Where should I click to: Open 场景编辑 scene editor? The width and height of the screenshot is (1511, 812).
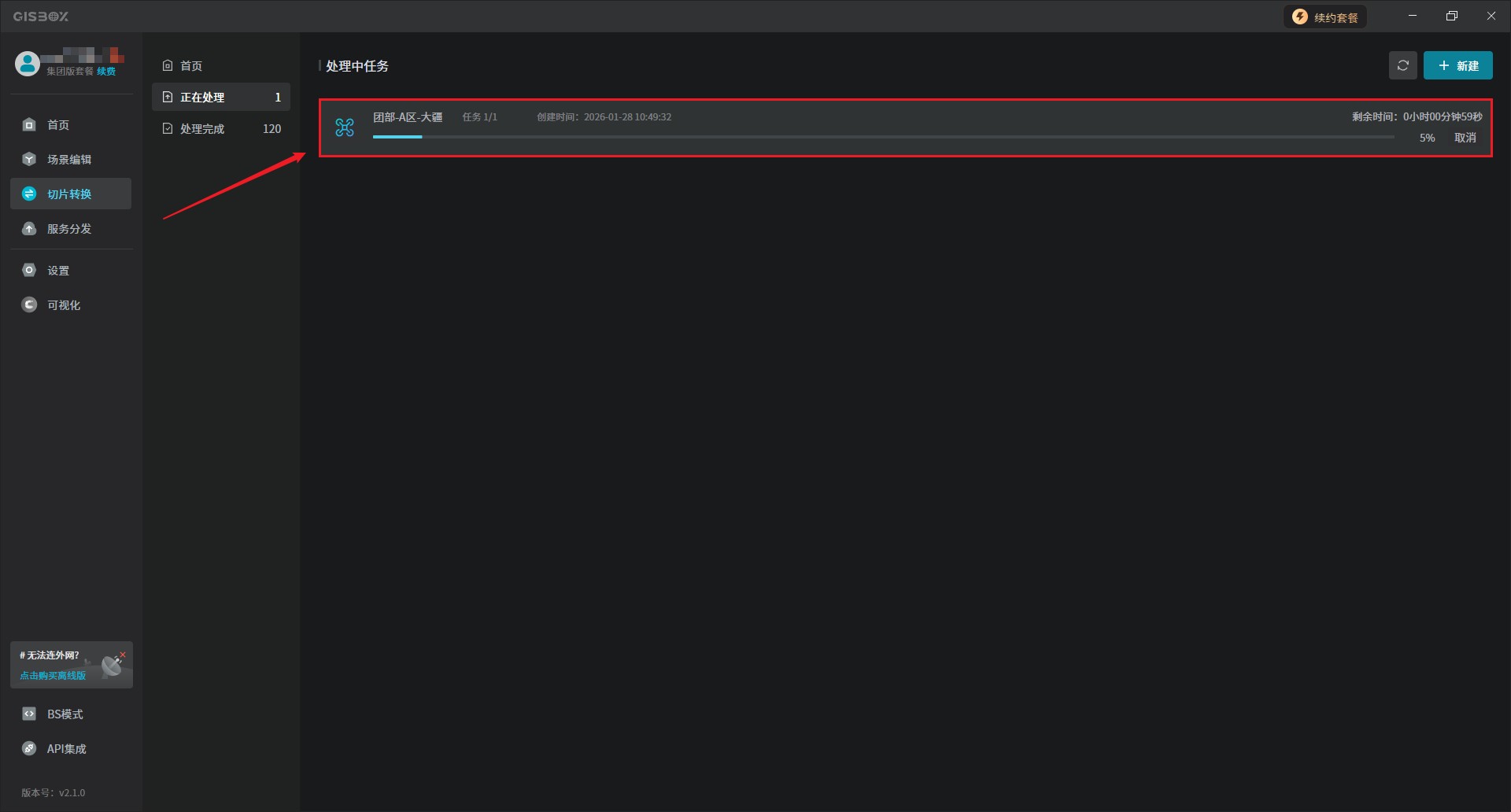click(69, 160)
